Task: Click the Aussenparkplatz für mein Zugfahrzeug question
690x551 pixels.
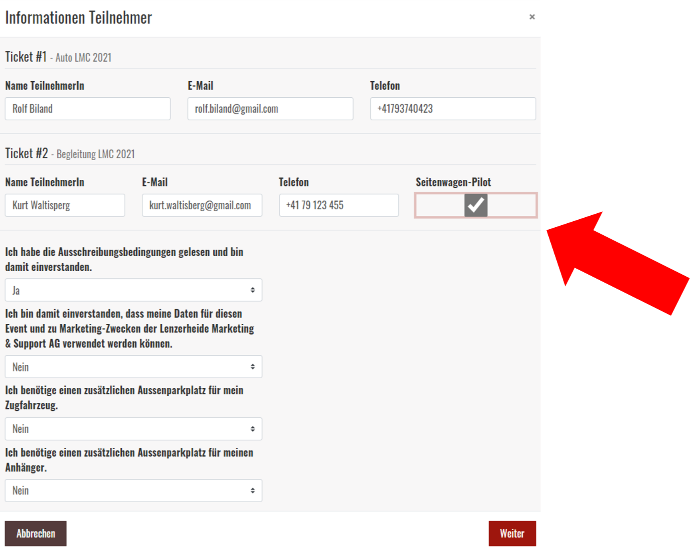Action: [x=124, y=398]
